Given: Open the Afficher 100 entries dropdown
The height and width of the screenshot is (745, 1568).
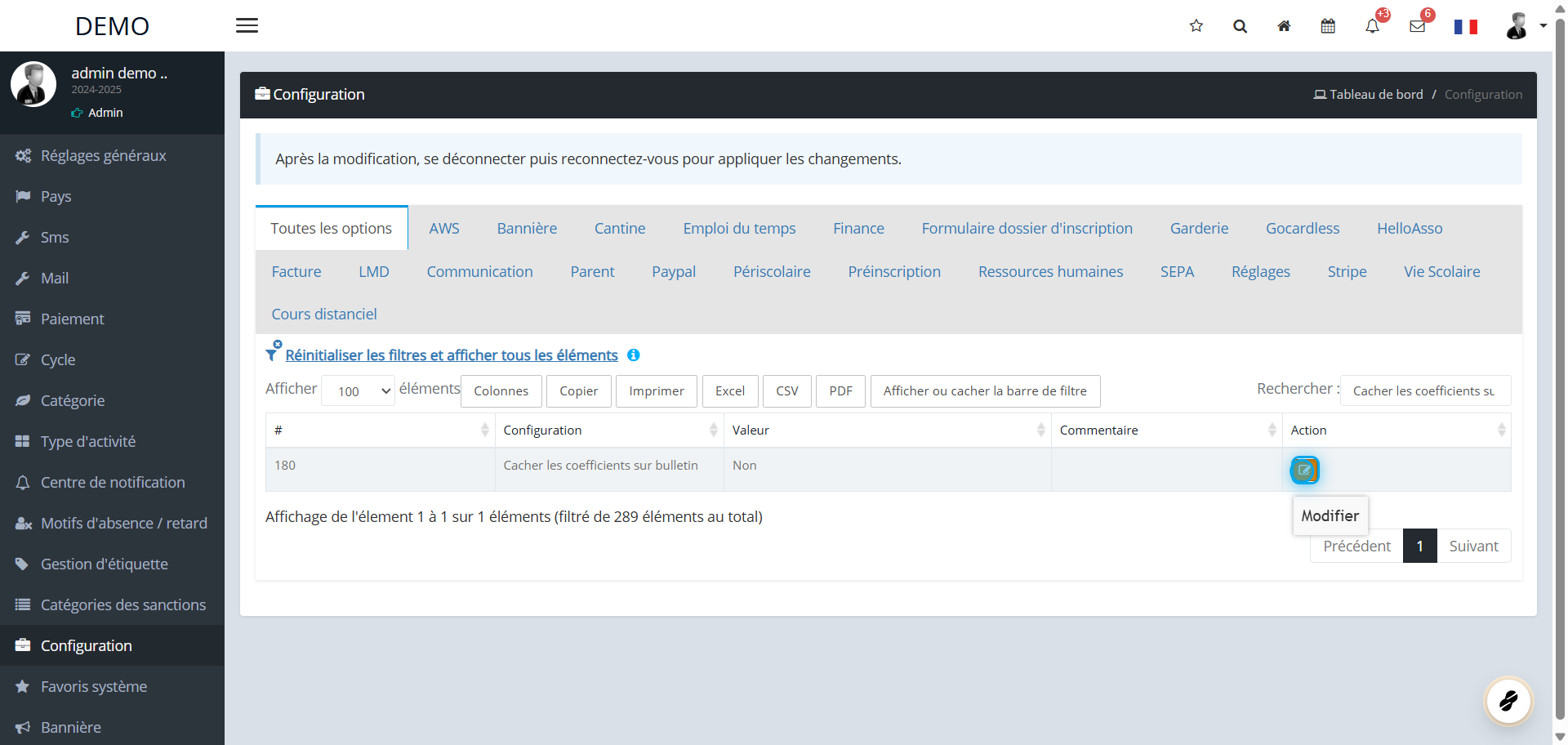Looking at the screenshot, I should (x=359, y=391).
